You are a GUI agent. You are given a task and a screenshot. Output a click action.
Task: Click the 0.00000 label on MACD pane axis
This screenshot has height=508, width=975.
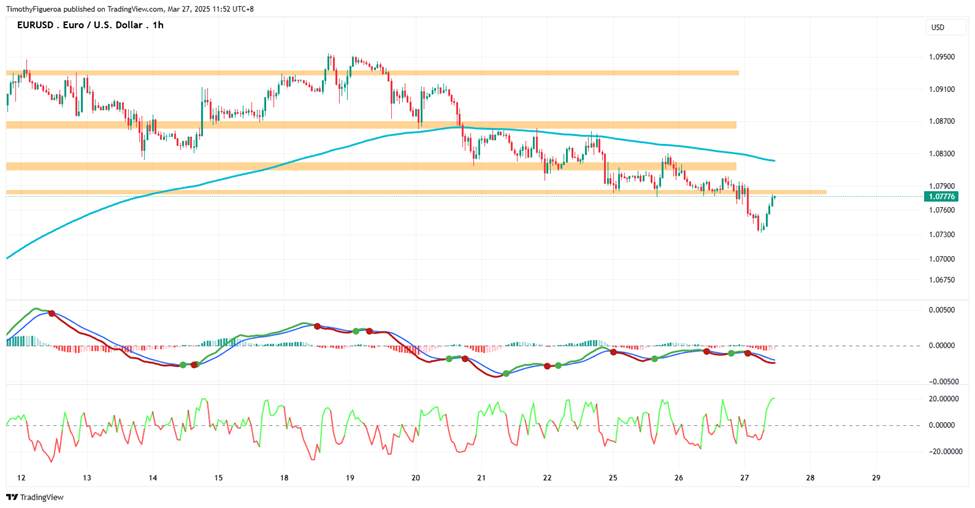coord(942,346)
